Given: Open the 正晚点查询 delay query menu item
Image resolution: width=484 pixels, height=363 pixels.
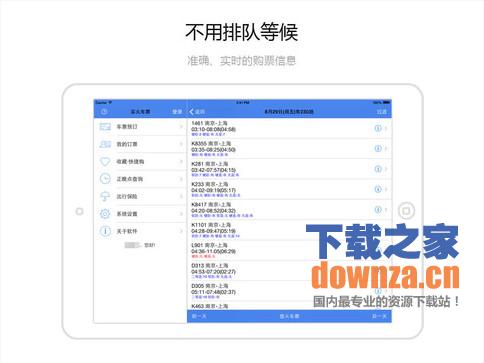Looking at the screenshot, I should click(140, 179).
